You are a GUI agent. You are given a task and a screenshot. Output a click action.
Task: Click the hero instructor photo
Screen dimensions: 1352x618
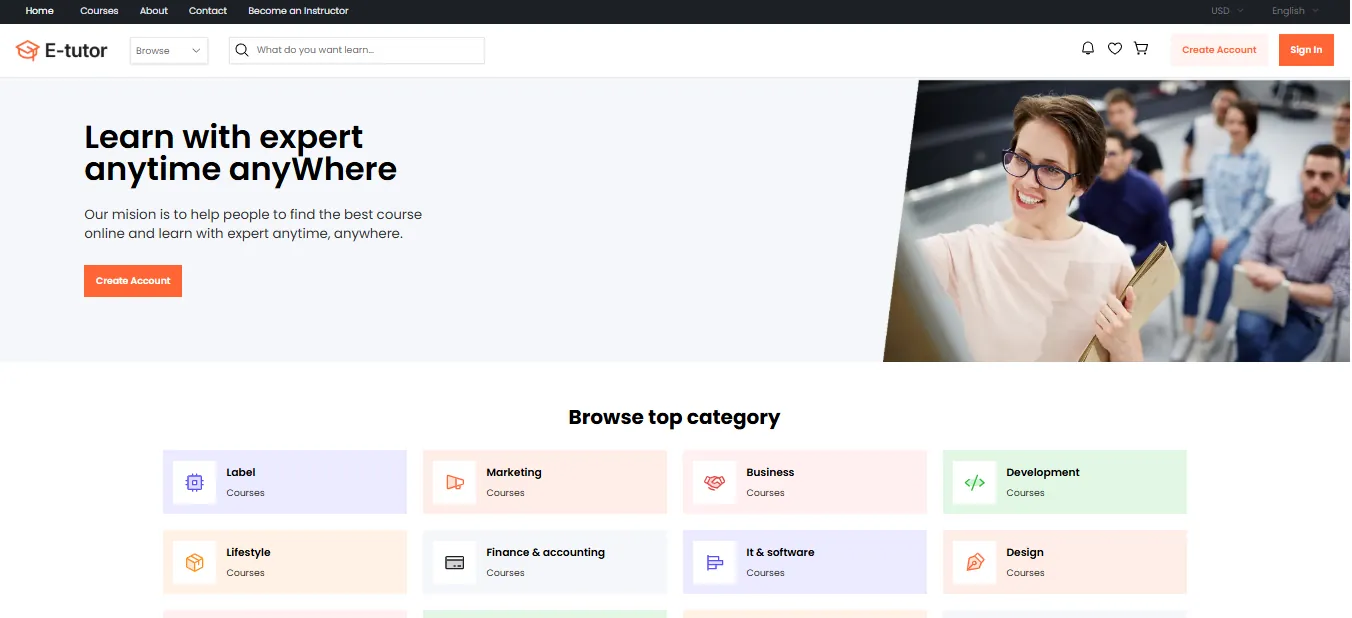(1117, 221)
